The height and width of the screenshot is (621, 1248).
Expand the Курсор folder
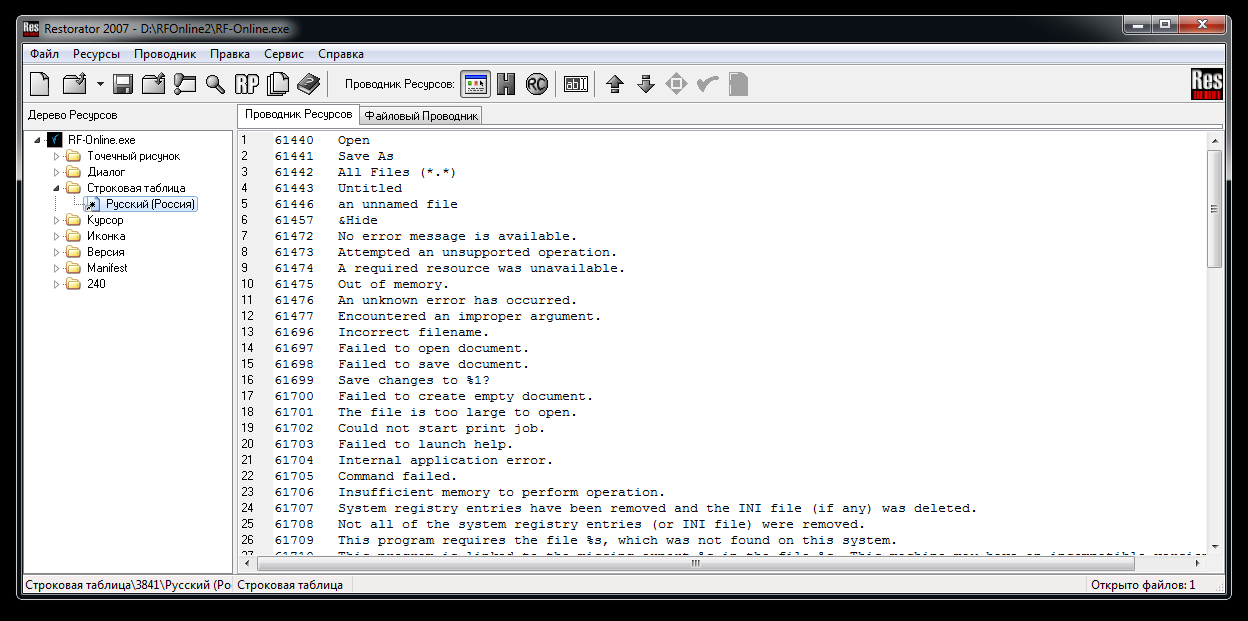[x=57, y=220]
